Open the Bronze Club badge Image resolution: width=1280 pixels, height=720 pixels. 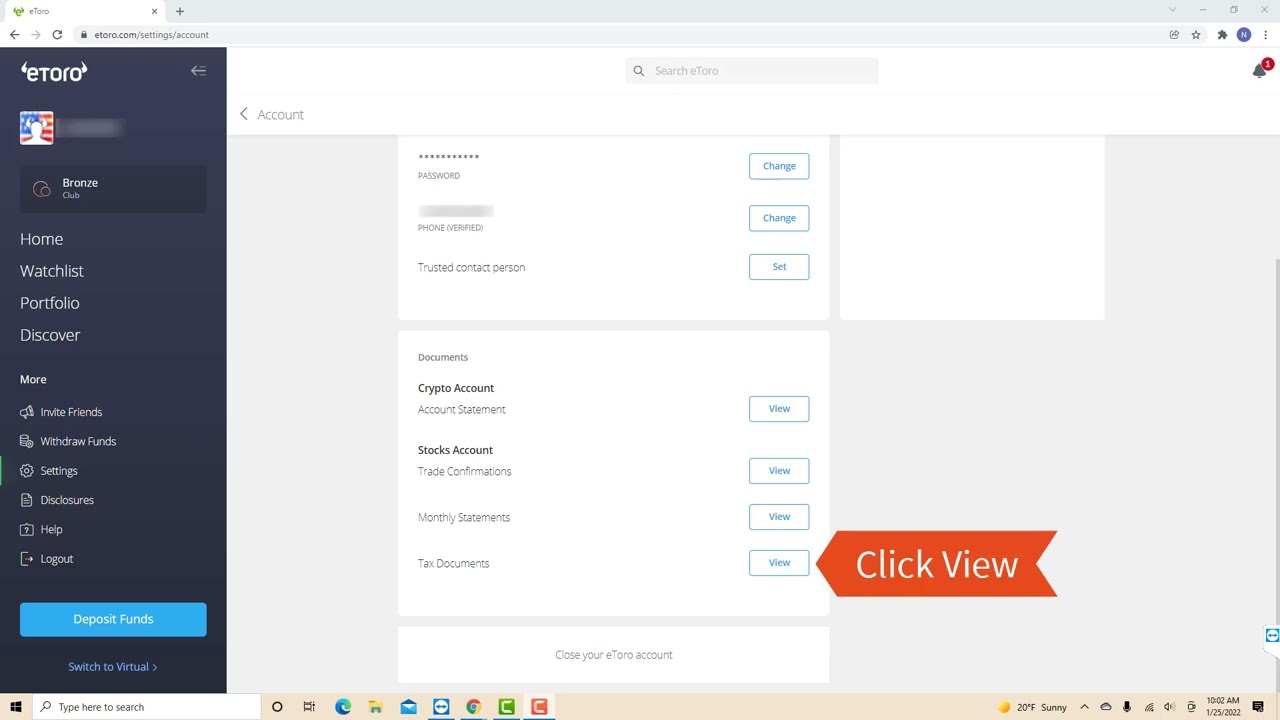(x=113, y=188)
